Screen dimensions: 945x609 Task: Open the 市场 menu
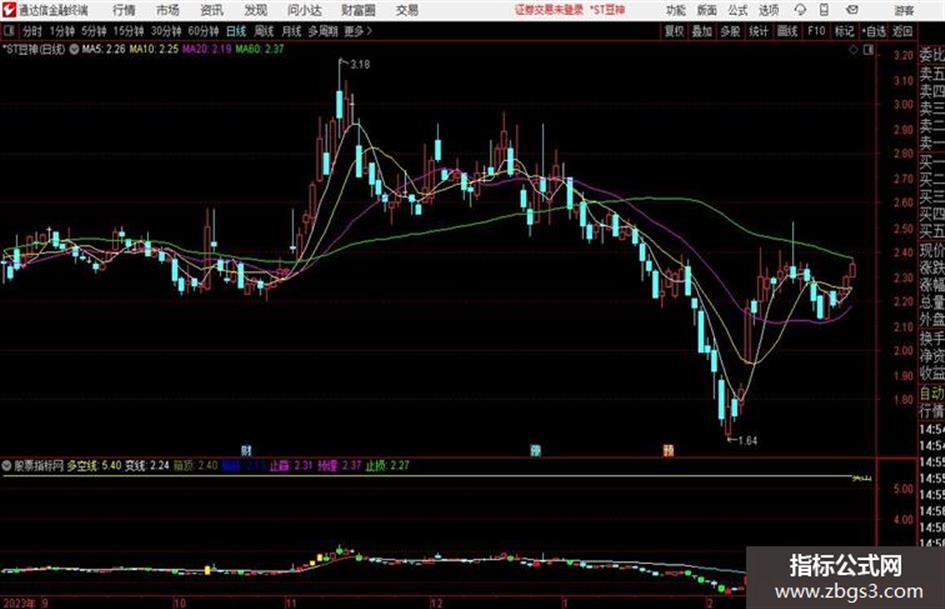168,10
